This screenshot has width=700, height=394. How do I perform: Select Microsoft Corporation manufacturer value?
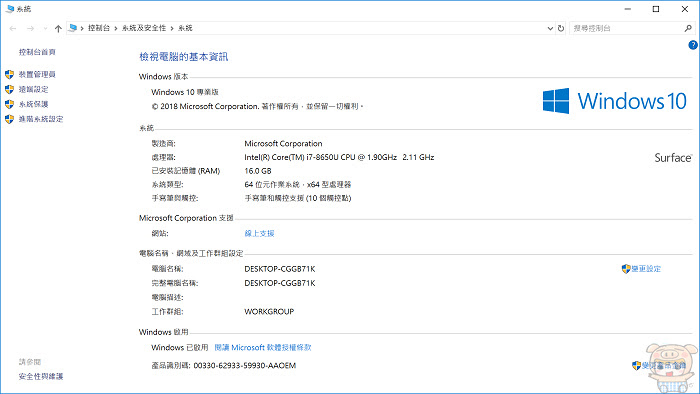(x=283, y=144)
